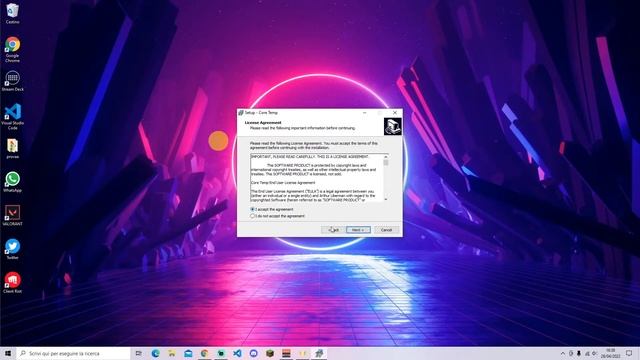Viewport: 640px width, 360px height.
Task: Show hidden system tray icons
Action: point(563,353)
